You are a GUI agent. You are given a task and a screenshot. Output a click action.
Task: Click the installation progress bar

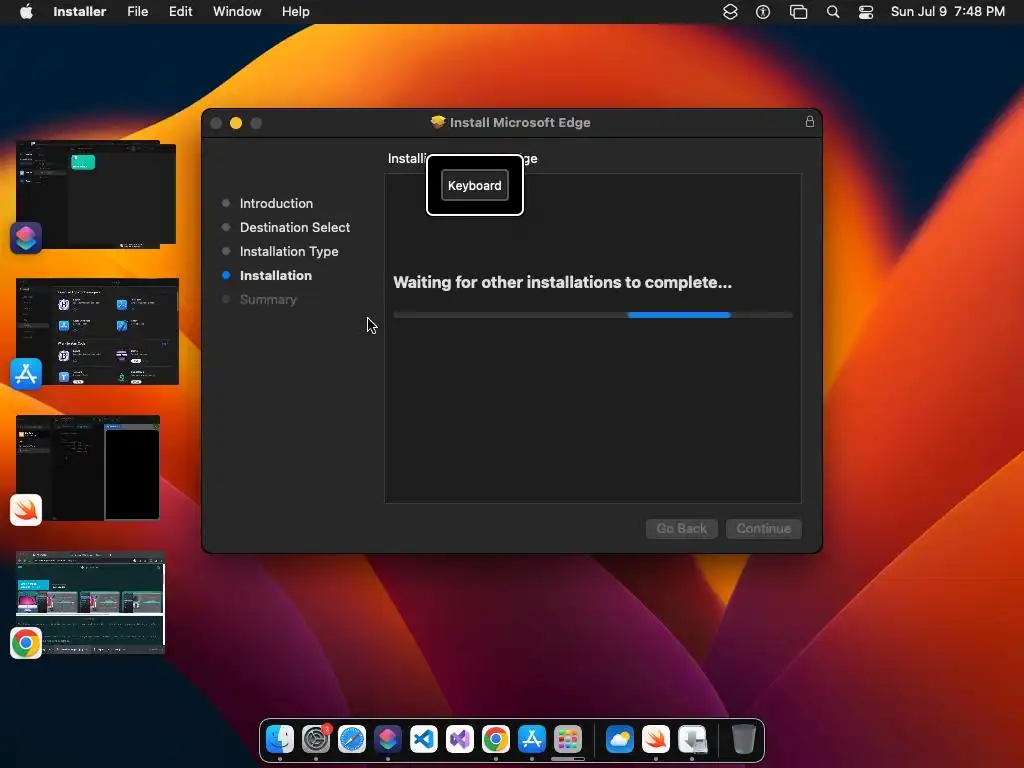coord(593,315)
